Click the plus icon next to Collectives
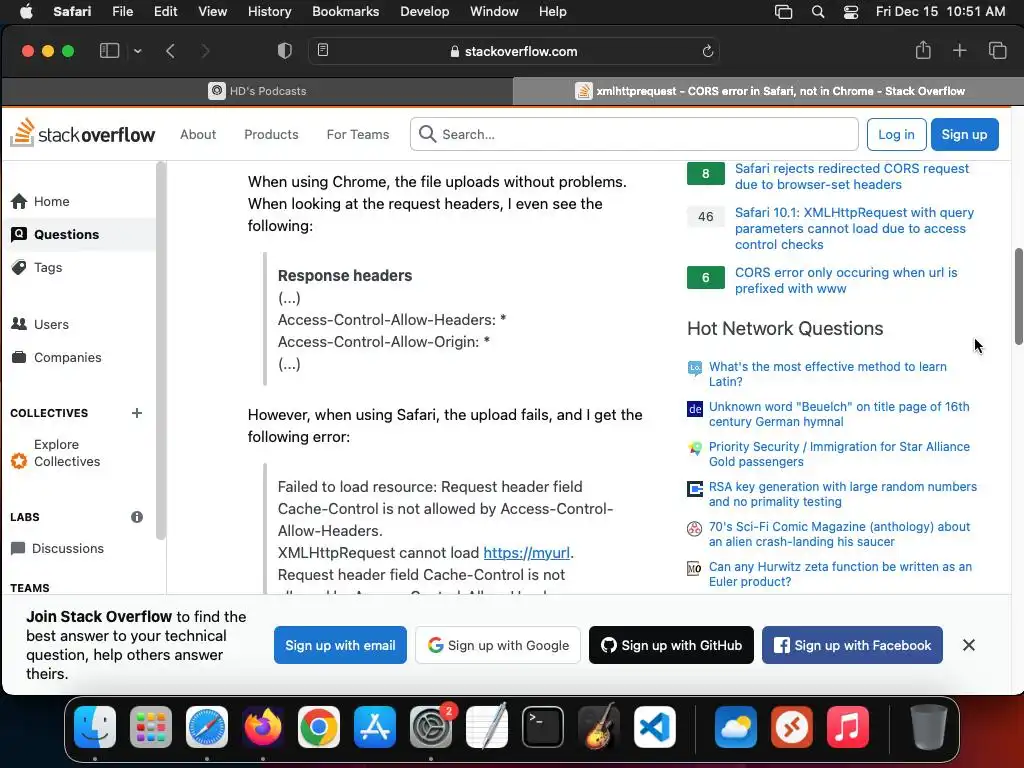The width and height of the screenshot is (1024, 768). click(136, 413)
